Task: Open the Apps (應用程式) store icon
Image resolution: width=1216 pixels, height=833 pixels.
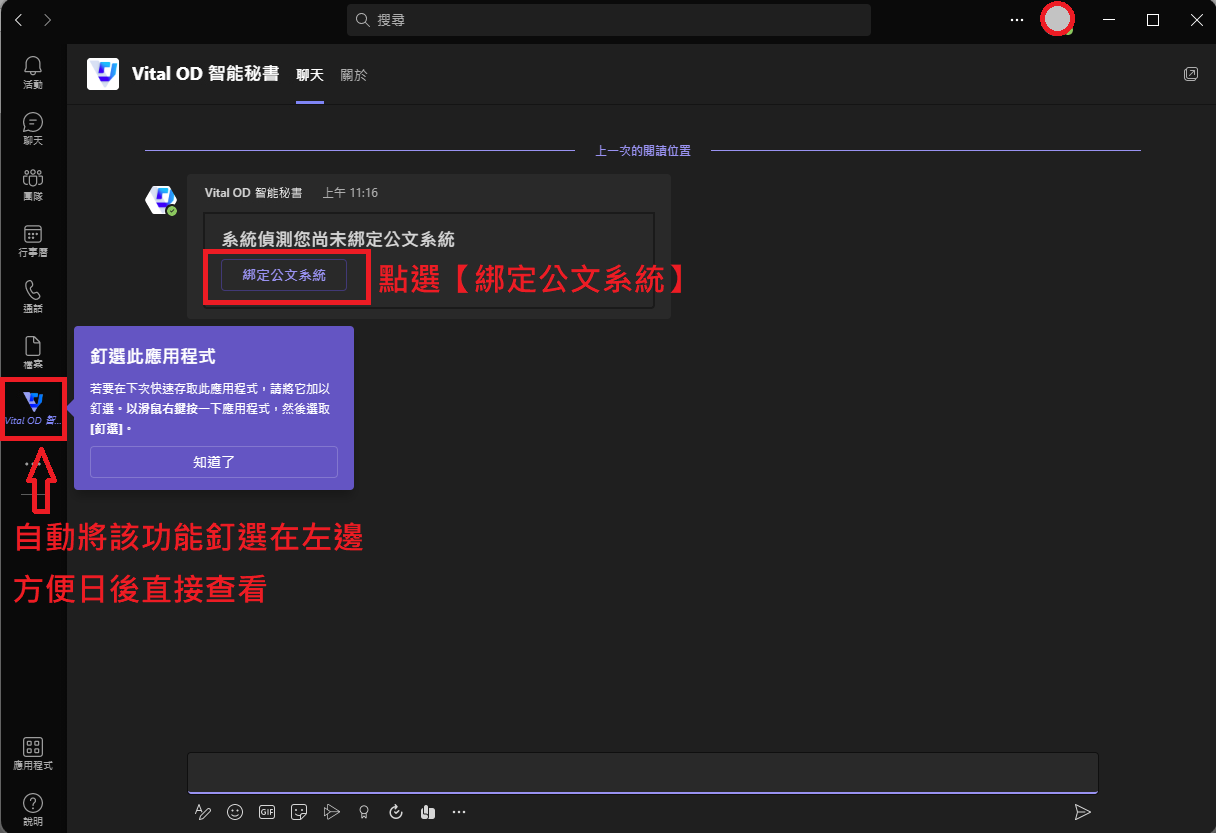Action: click(x=33, y=753)
